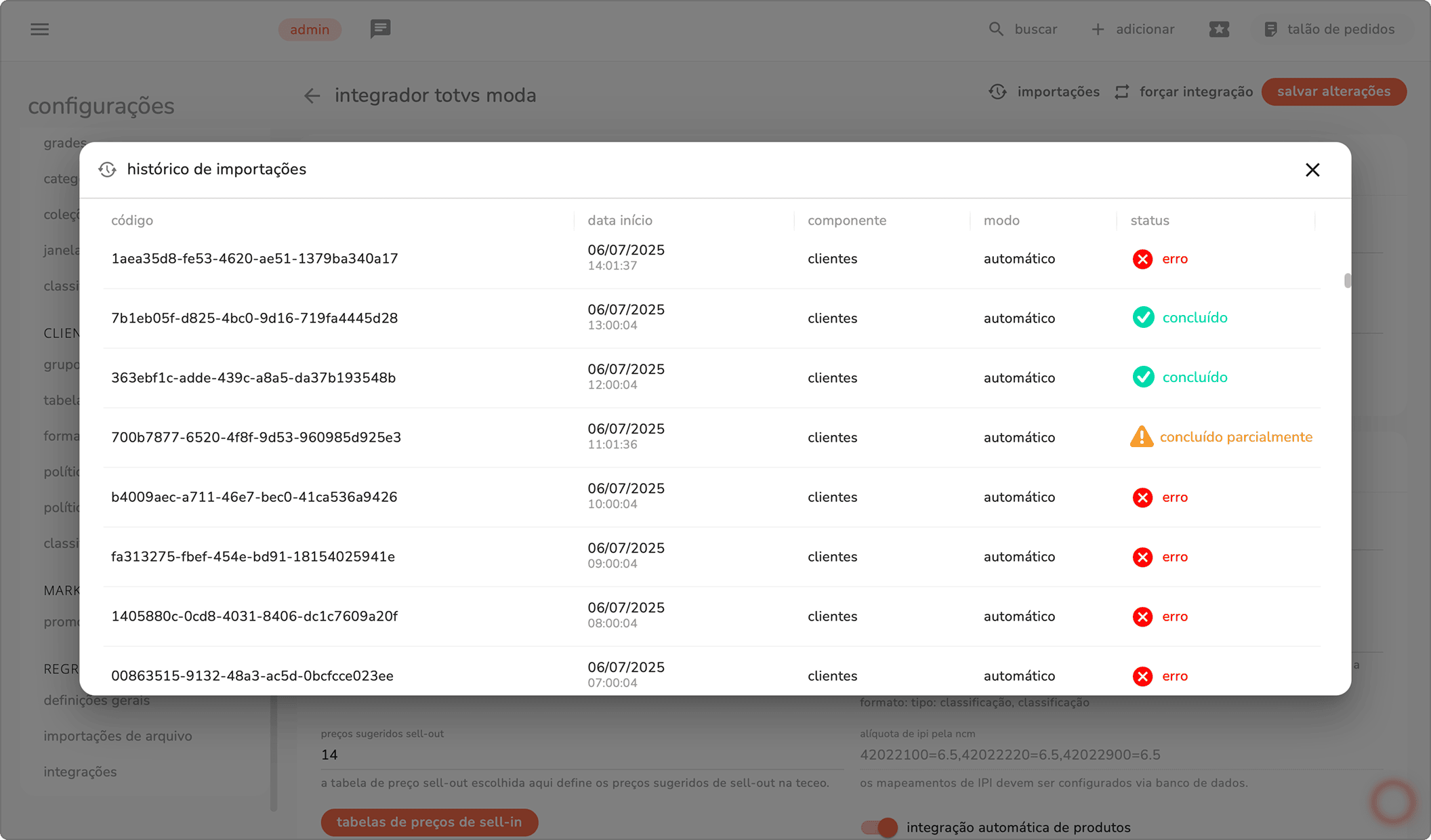Viewport: 1431px width, 840px height.
Task: Click the orange floating help button
Action: coord(1393,801)
